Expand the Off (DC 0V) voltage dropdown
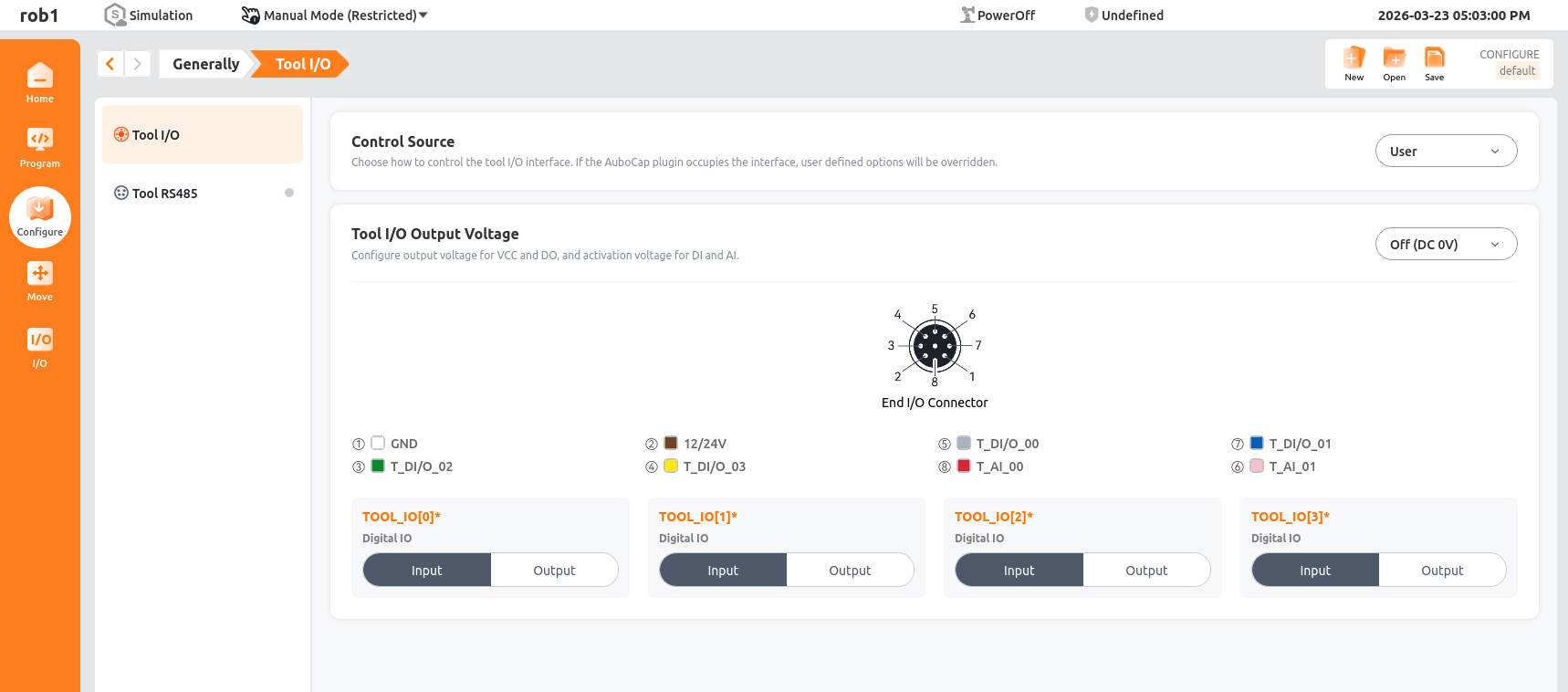1568x692 pixels. tap(1445, 245)
